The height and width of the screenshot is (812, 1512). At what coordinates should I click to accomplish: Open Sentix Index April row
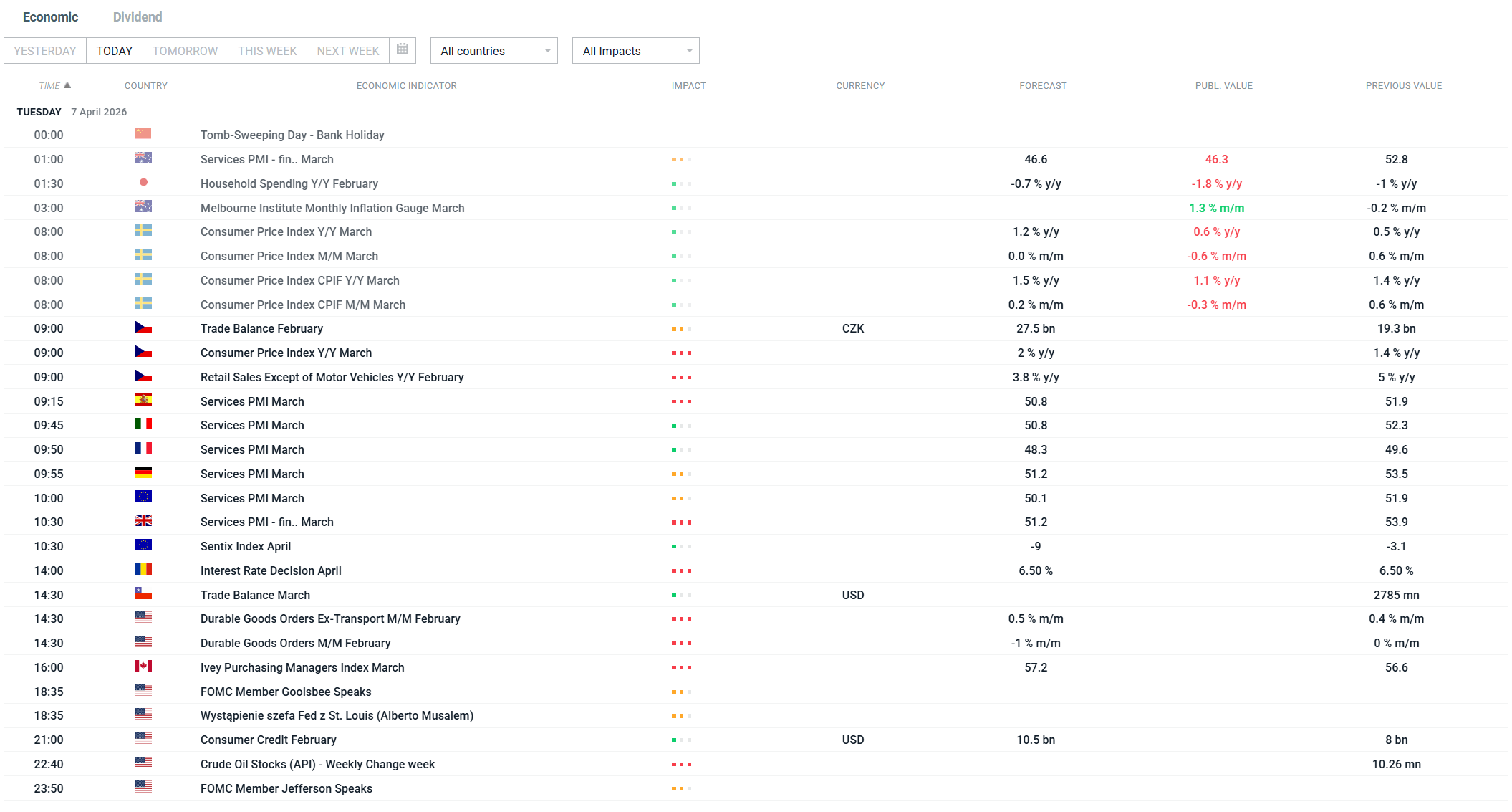point(246,546)
